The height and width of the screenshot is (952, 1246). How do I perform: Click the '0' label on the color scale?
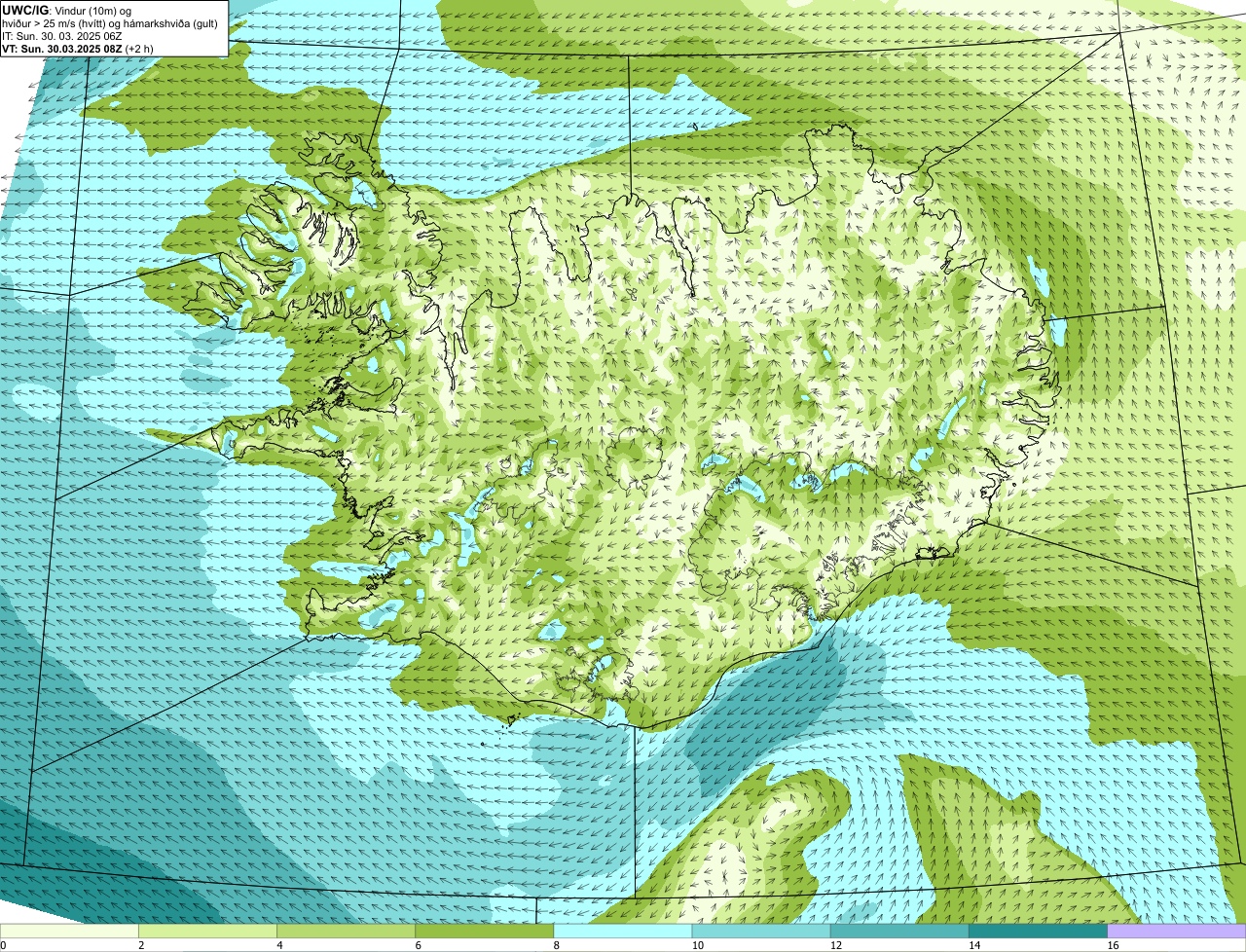[x=4, y=945]
